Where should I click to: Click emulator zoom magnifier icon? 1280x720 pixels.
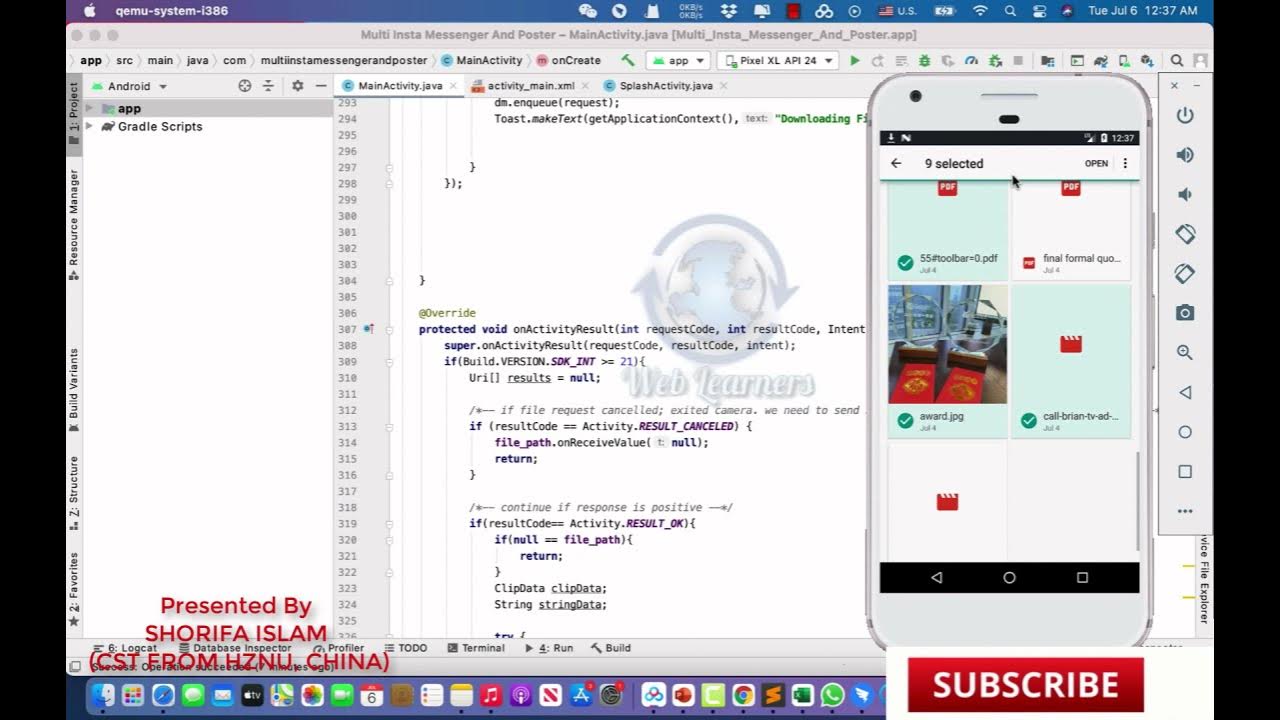tap(1185, 352)
